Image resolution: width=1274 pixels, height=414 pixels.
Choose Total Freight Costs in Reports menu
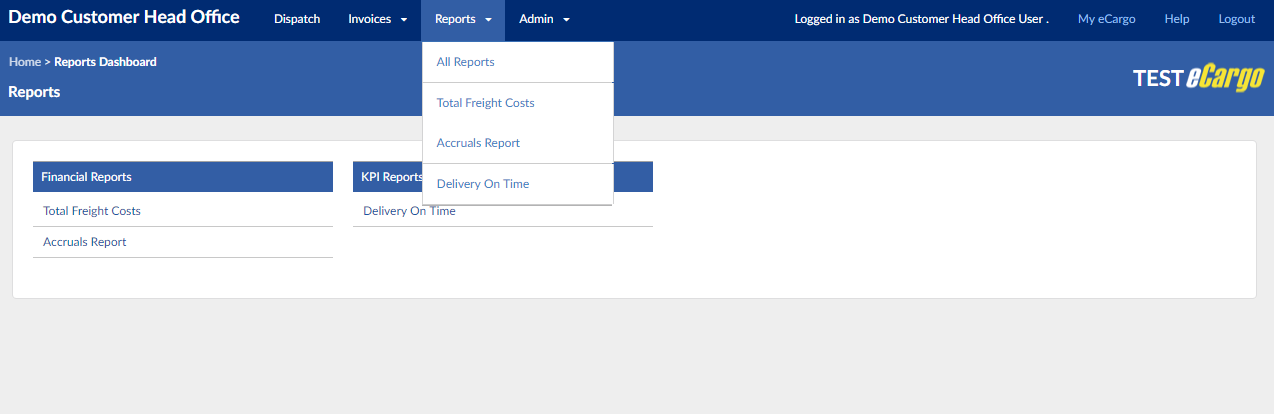[518, 103]
